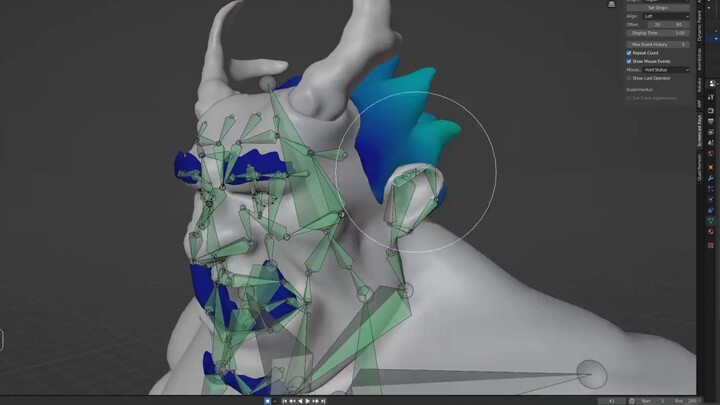Click the Display Time value field
The width and height of the screenshot is (720, 405).
coord(658,33)
